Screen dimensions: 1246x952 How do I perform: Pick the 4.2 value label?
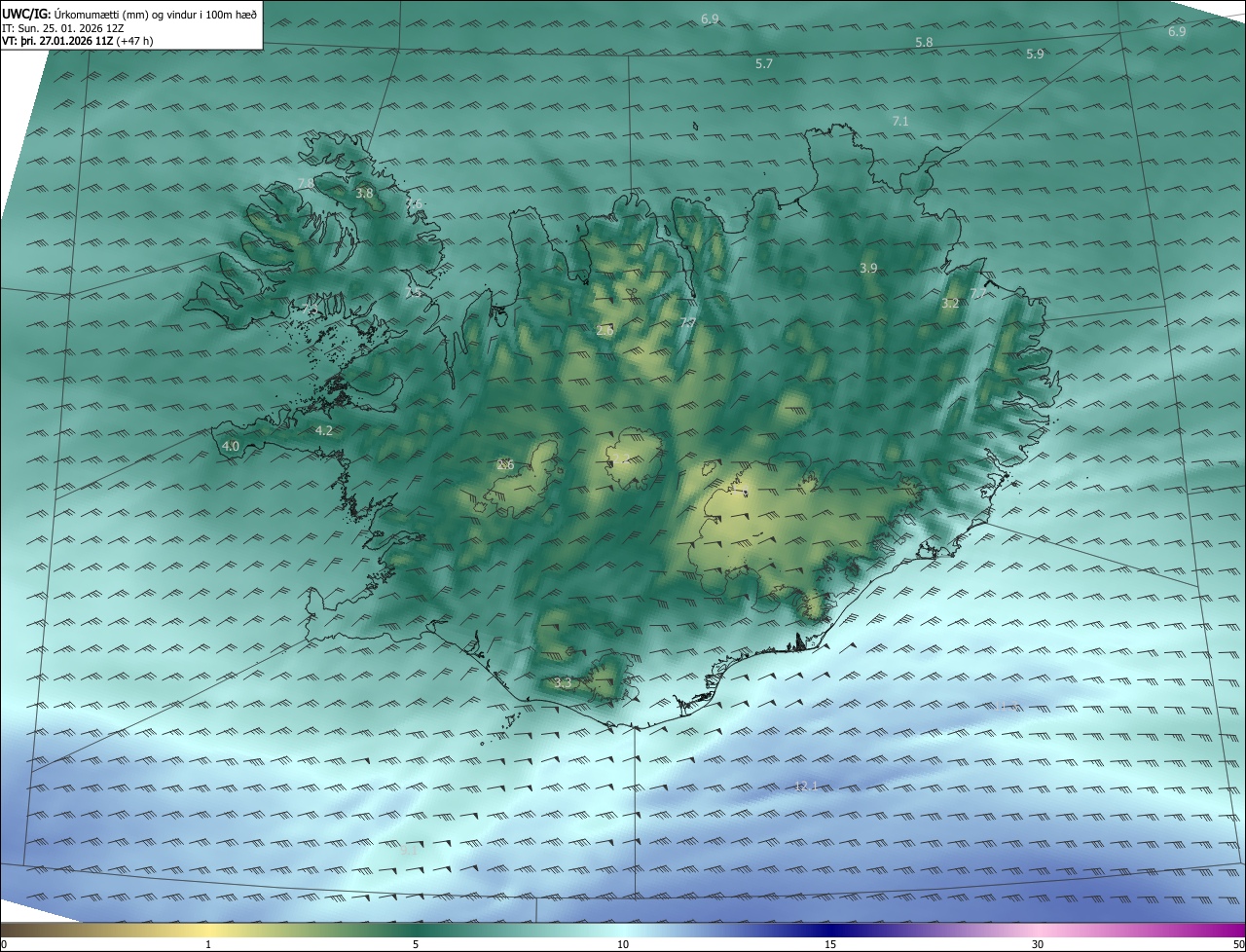(x=324, y=430)
